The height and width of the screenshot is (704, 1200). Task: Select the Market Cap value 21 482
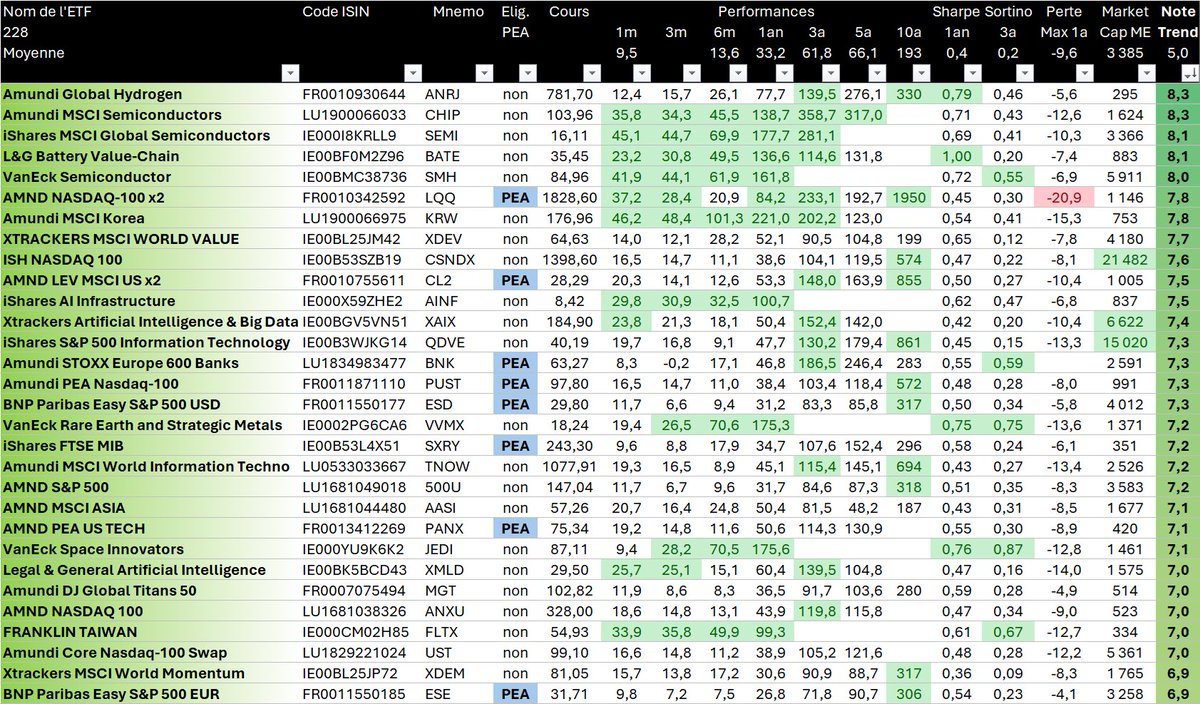(1124, 260)
